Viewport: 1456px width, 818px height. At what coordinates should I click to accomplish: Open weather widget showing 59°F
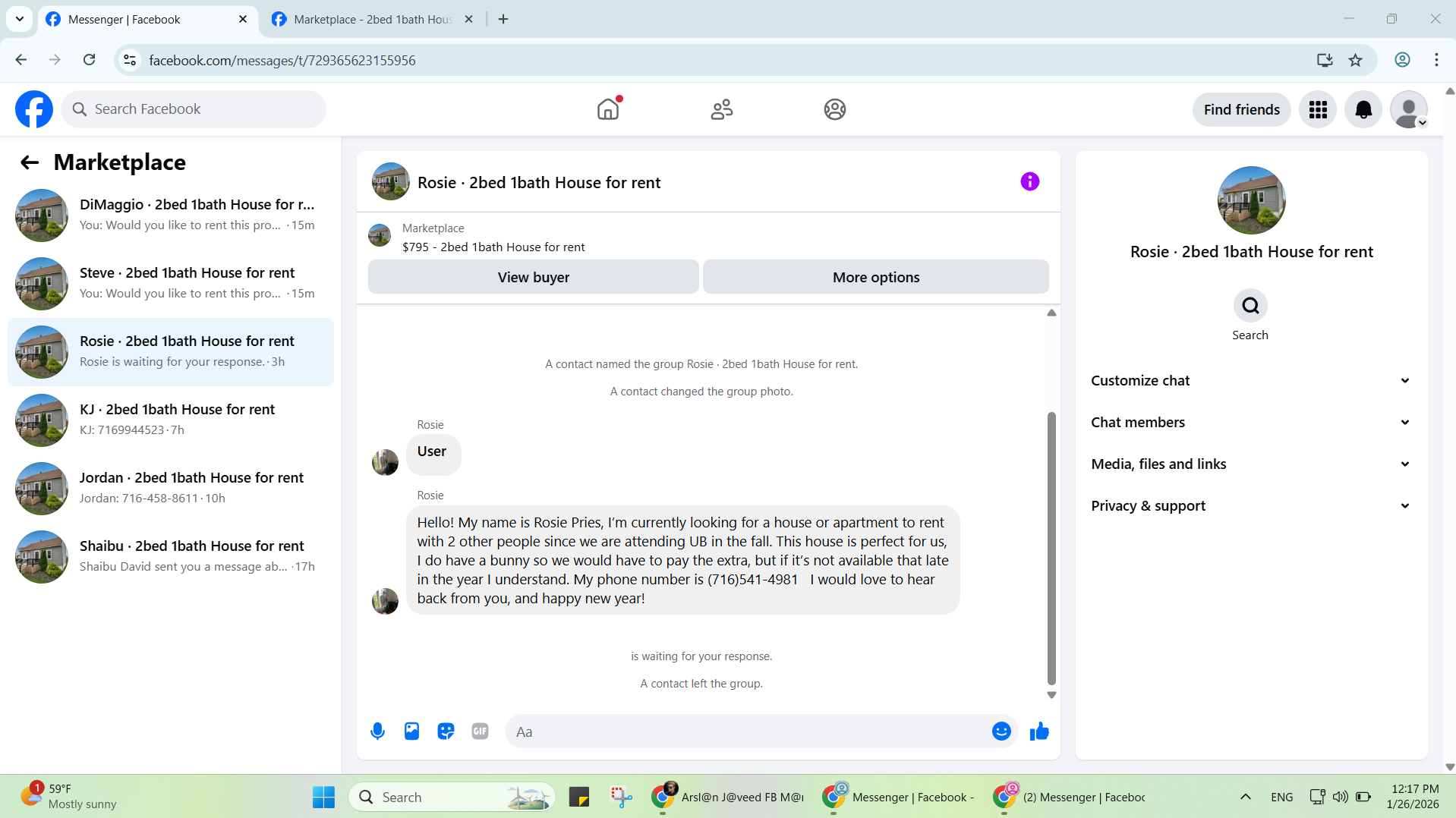point(68,796)
